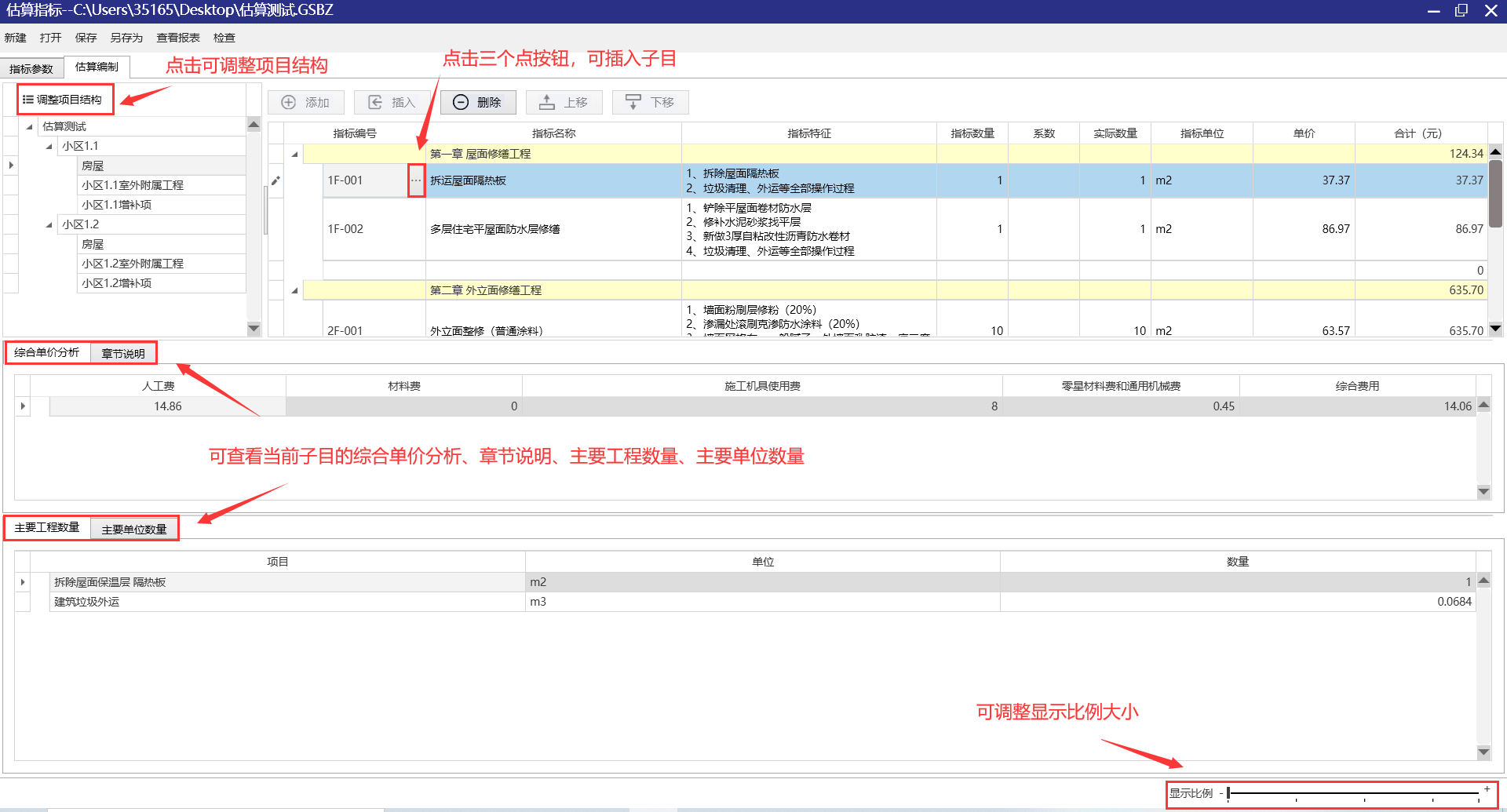This screenshot has height=812, width=1507.
Task: Click the 0.0684 quantity cell
Action: [x=1238, y=602]
